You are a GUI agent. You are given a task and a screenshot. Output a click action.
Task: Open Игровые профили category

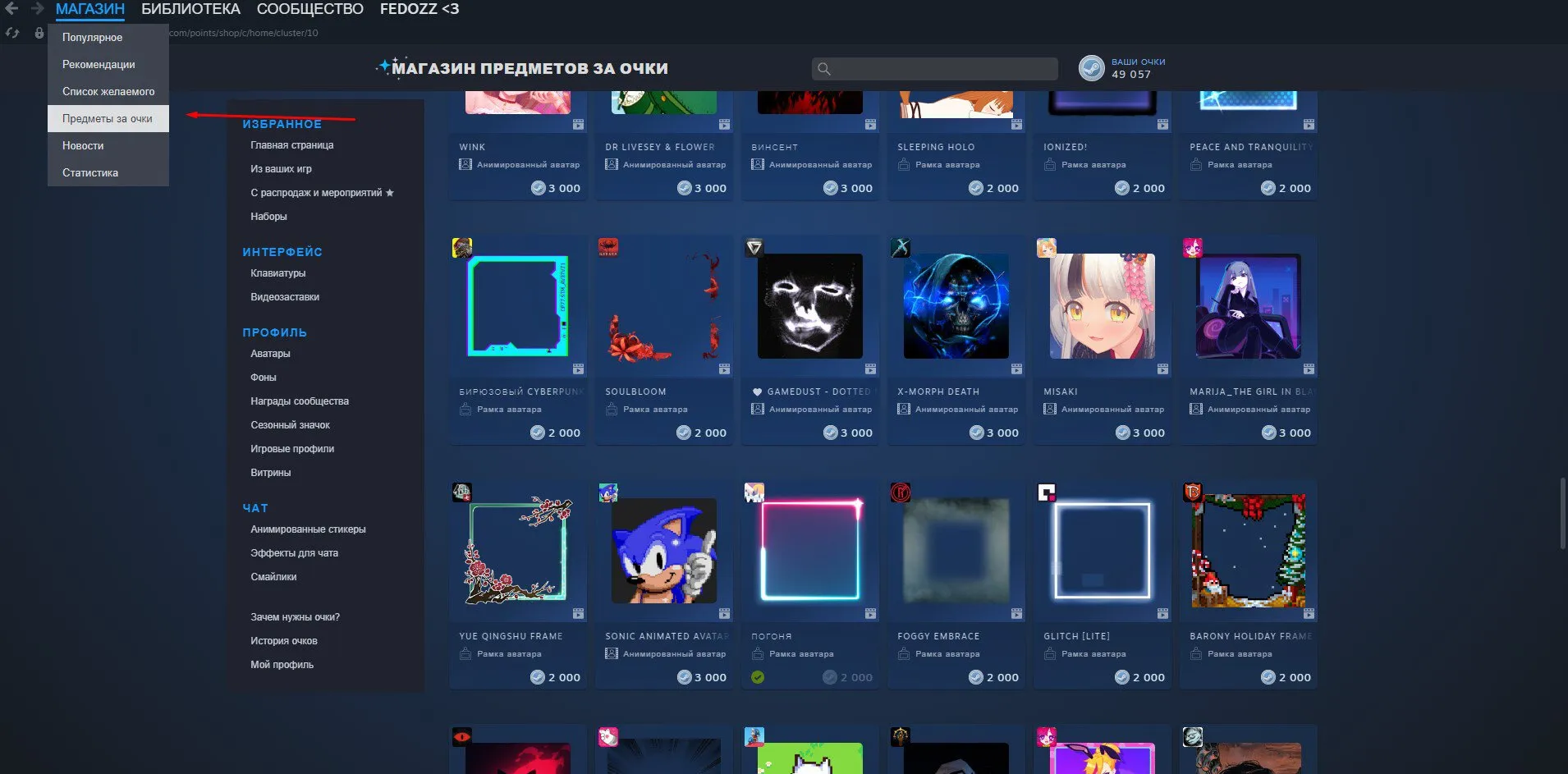pyautogui.click(x=292, y=449)
